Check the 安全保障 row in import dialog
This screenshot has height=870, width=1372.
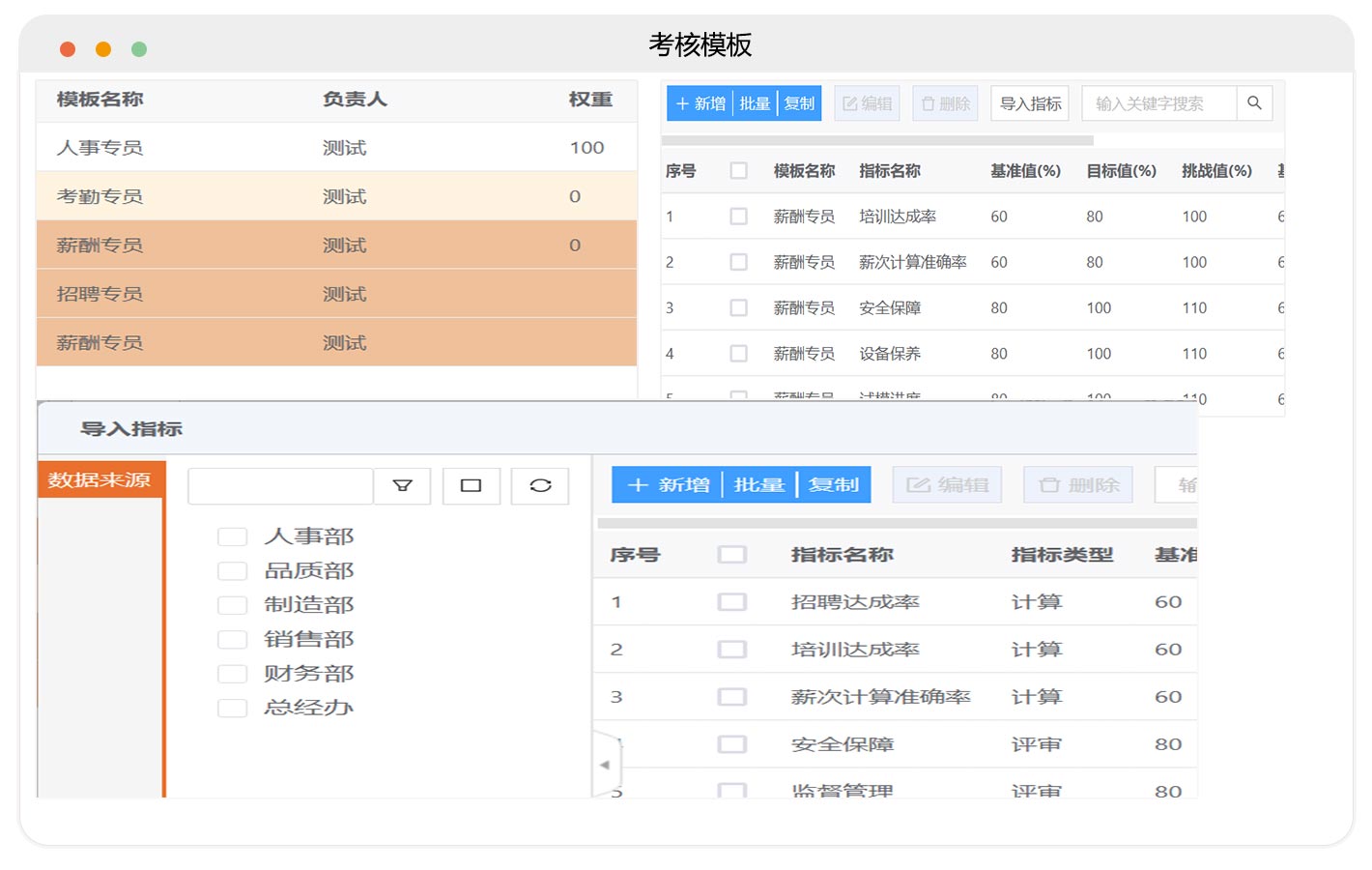click(732, 744)
